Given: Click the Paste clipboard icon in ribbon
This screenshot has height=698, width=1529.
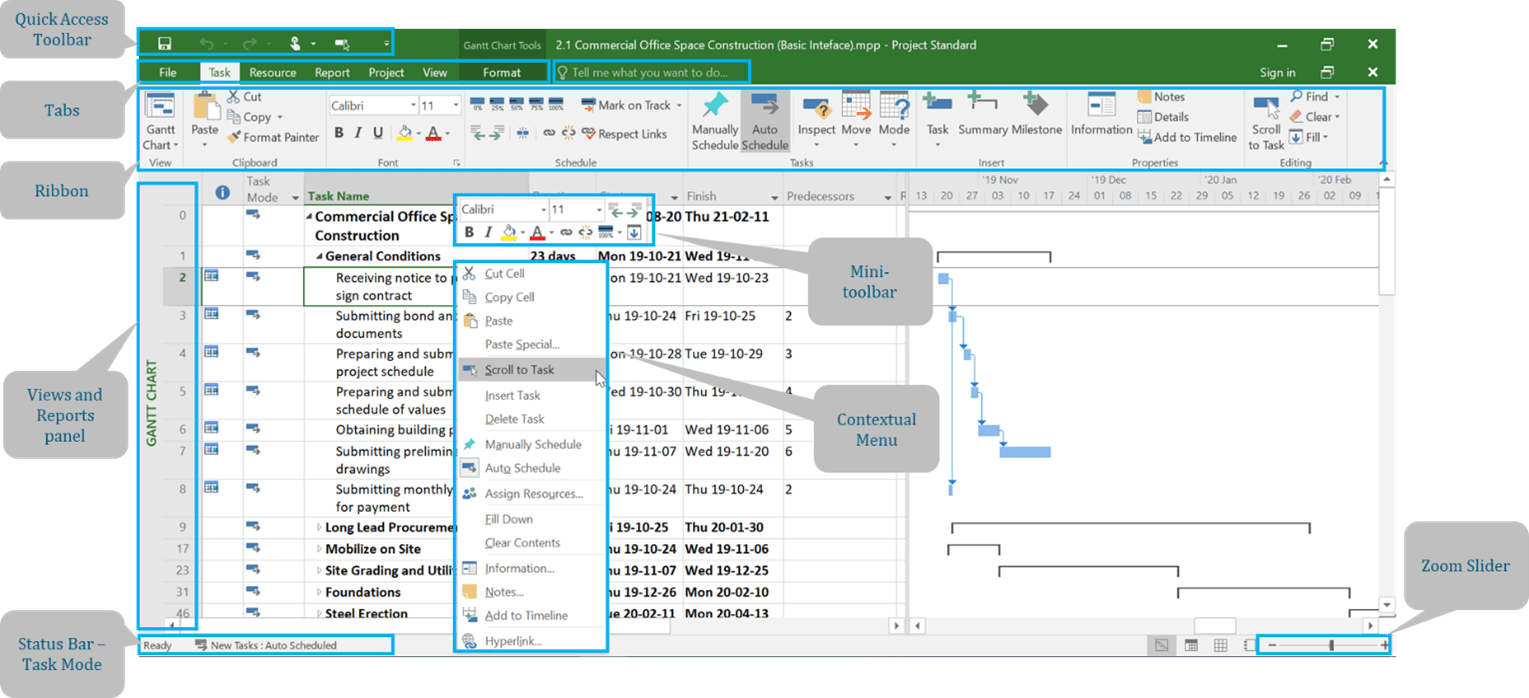Looking at the screenshot, I should [x=206, y=105].
